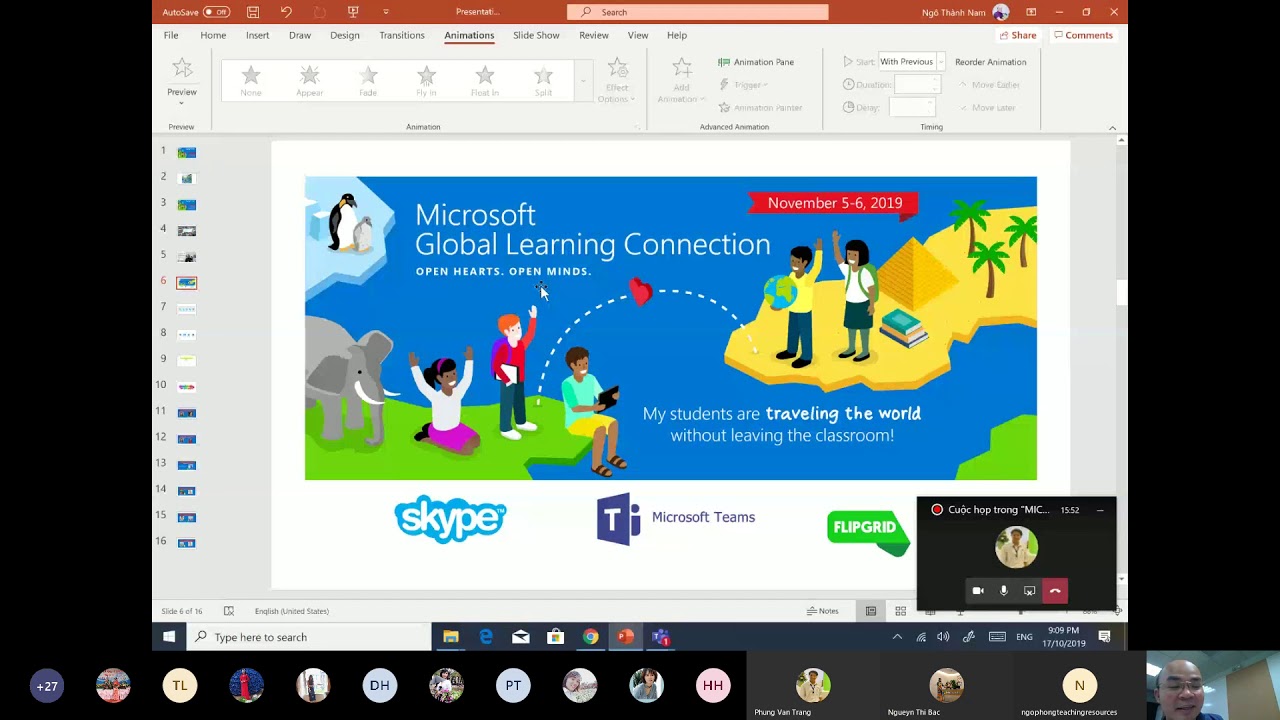This screenshot has width=1280, height=720.
Task: Click the Save icon in the title bar
Action: coord(253,12)
